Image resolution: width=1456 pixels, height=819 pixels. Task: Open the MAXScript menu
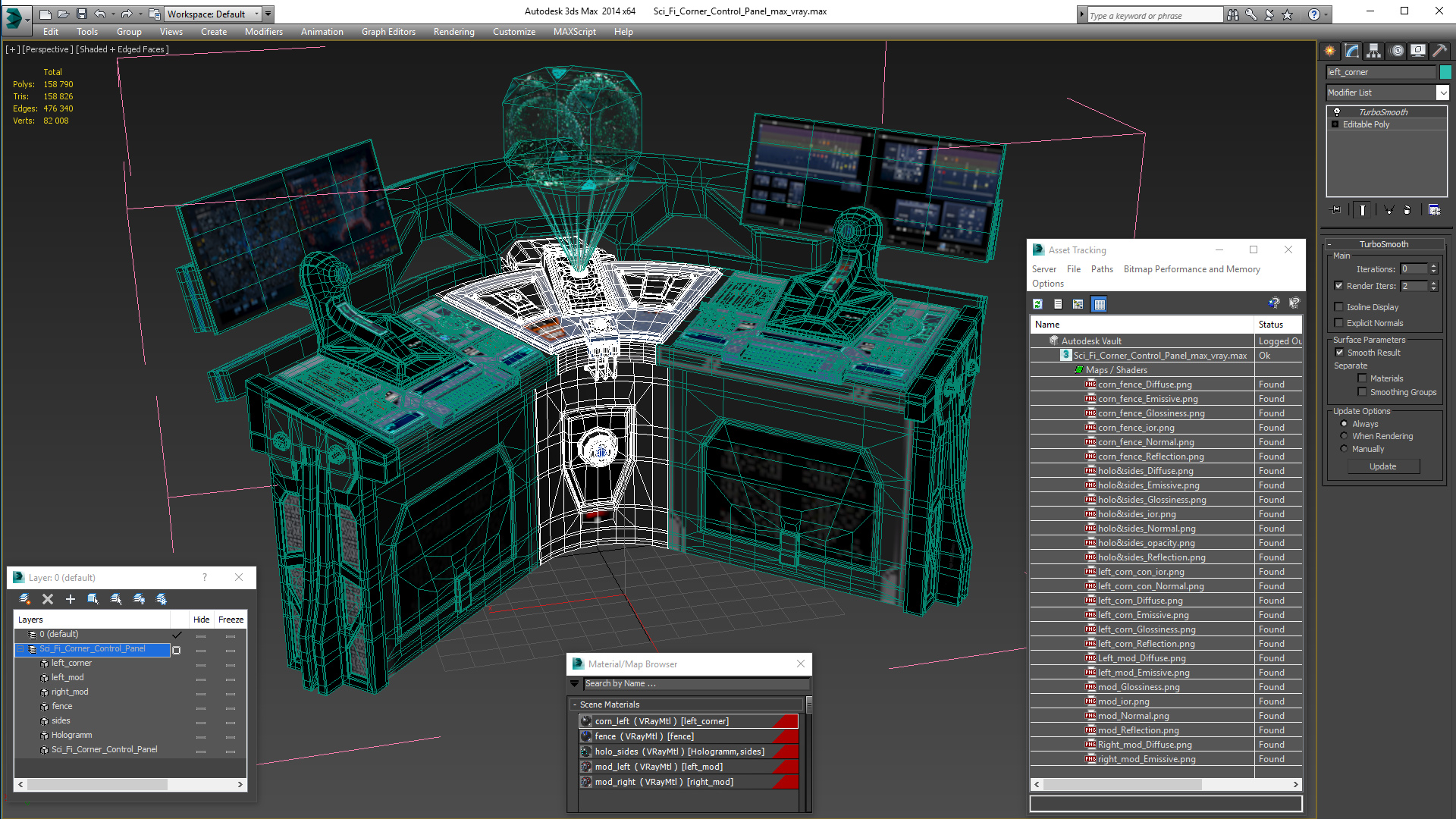(574, 32)
